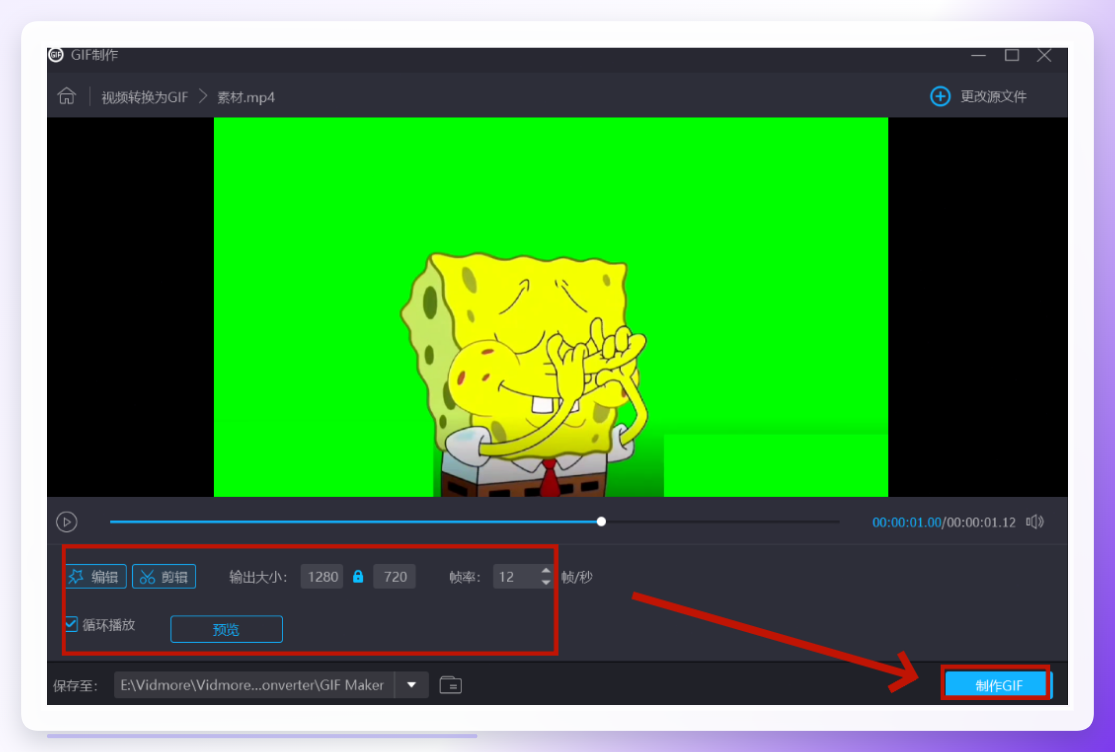The image size is (1115, 752).
Task: Open the 剪辑 cut tool
Action: point(164,576)
